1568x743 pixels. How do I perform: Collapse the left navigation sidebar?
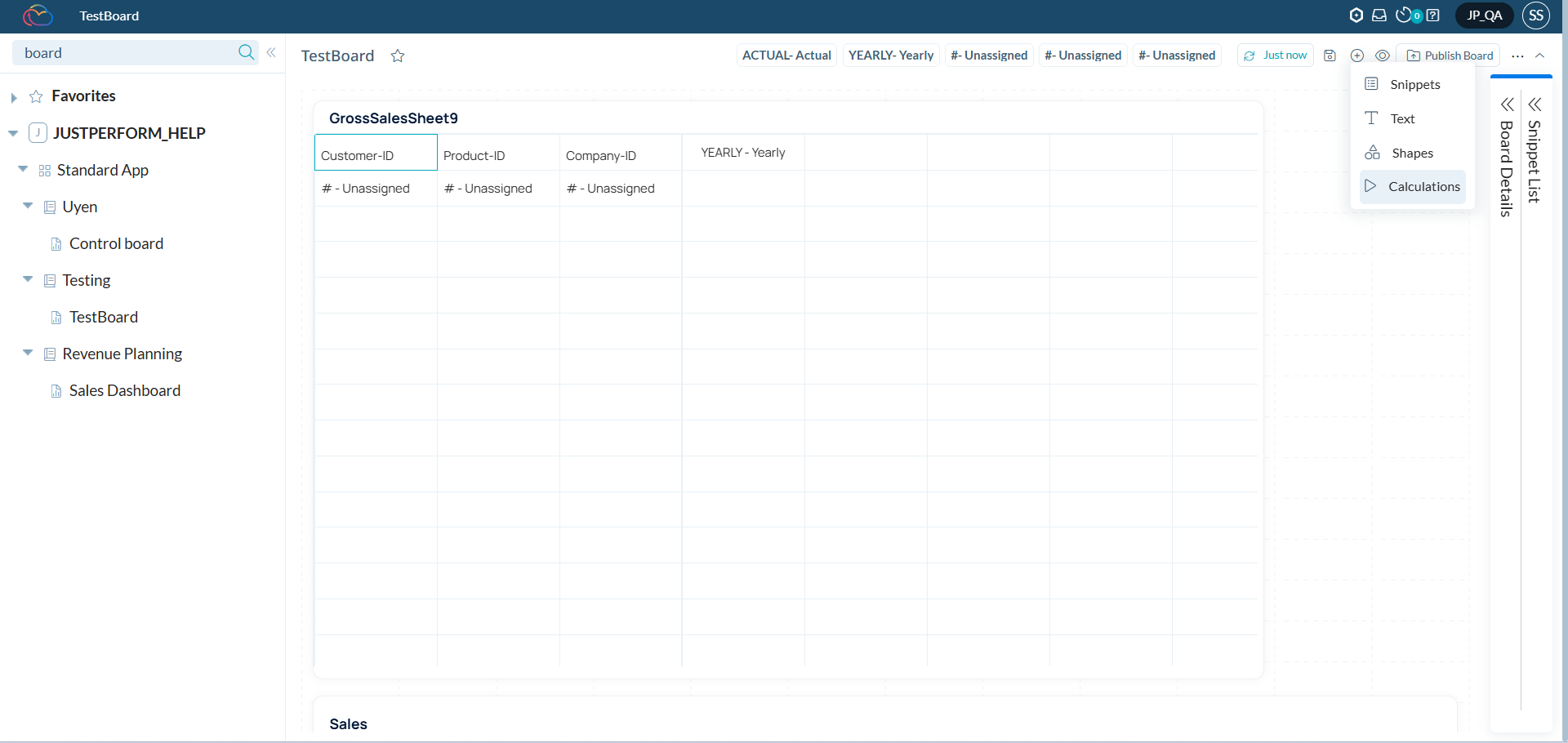271,52
